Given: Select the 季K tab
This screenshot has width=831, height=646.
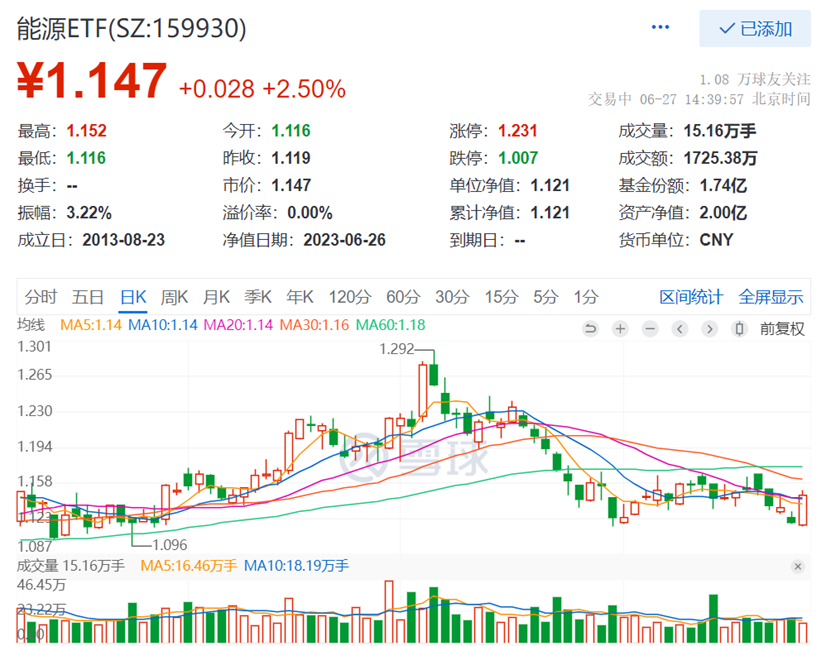Looking at the screenshot, I should [x=258, y=297].
